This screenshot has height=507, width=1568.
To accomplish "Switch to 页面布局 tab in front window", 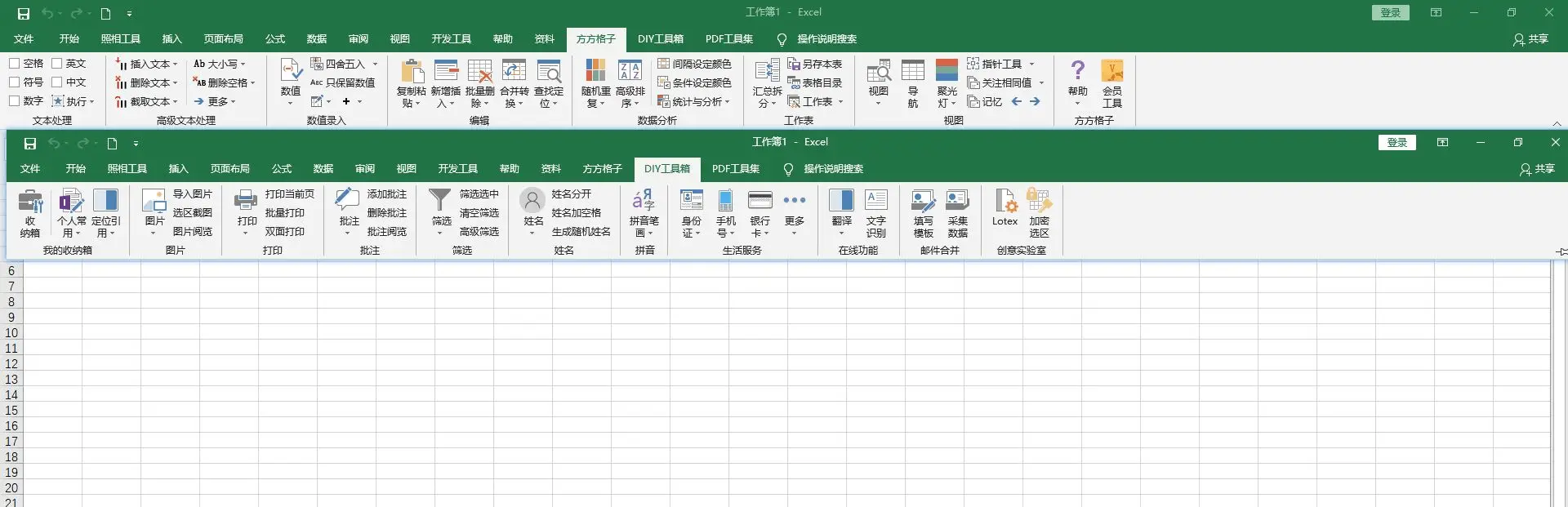I will click(230, 169).
